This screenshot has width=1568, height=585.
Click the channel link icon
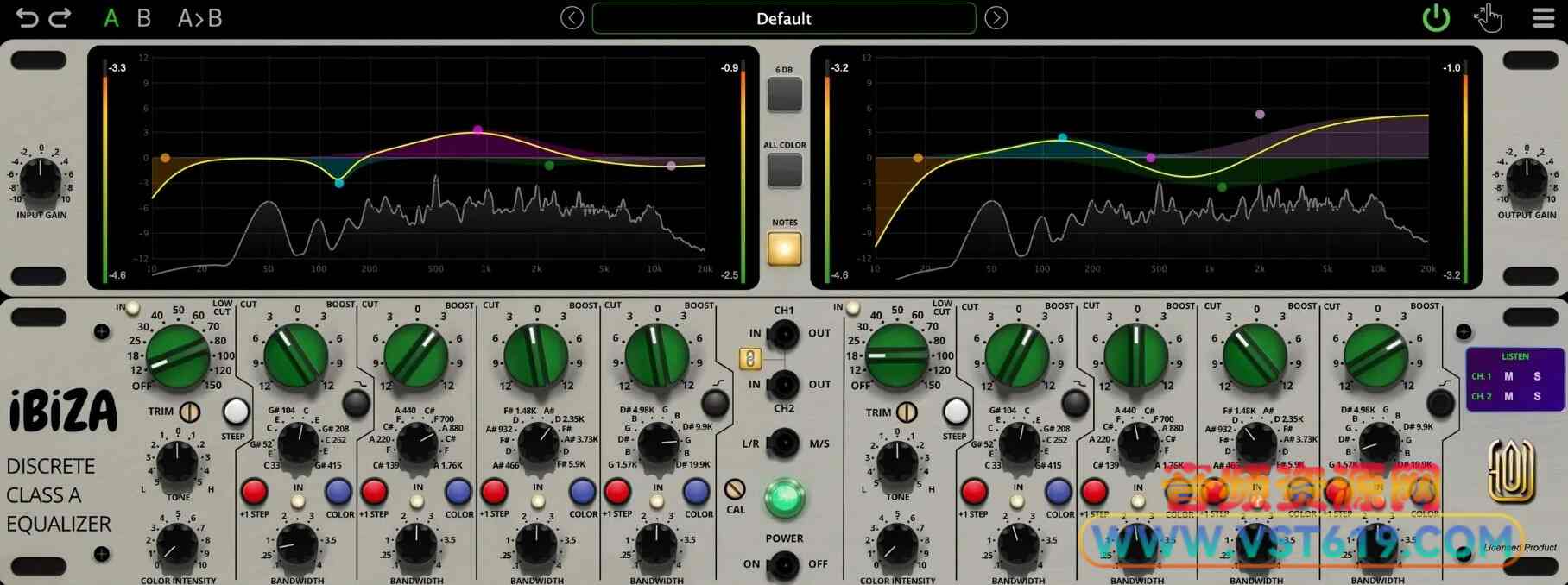point(750,358)
